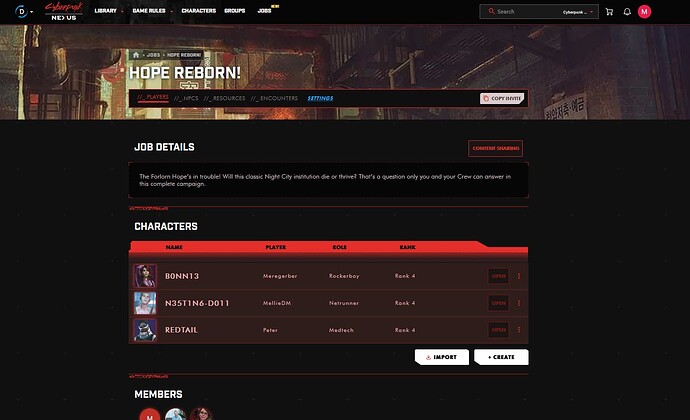Open N35T1N6-D011 row three-dot menu
The width and height of the screenshot is (690, 420).
coord(519,303)
